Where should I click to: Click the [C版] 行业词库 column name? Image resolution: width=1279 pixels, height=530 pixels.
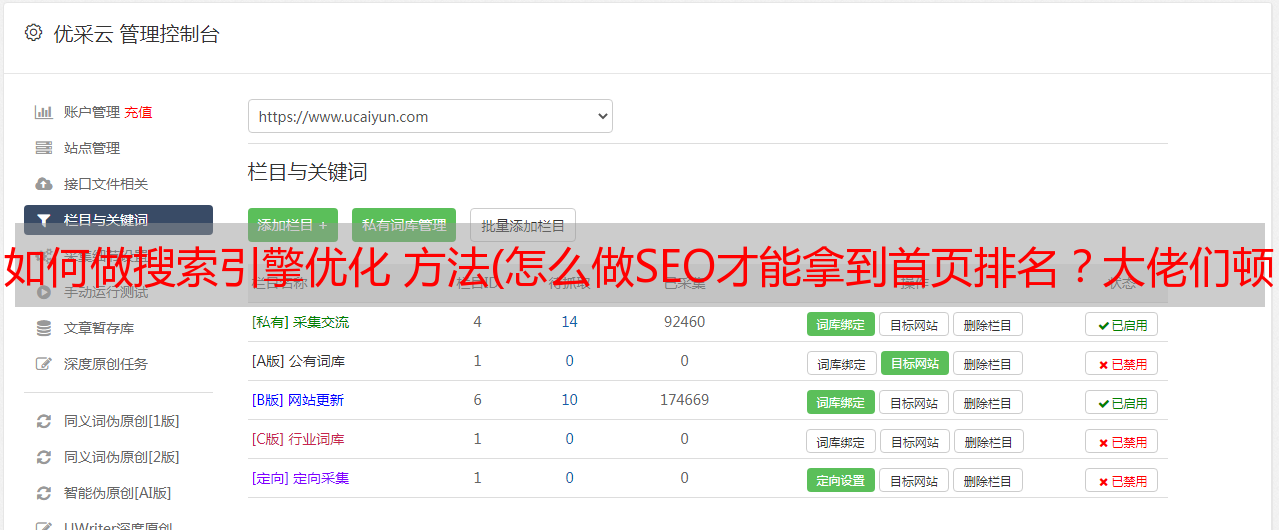pyautogui.click(x=298, y=439)
